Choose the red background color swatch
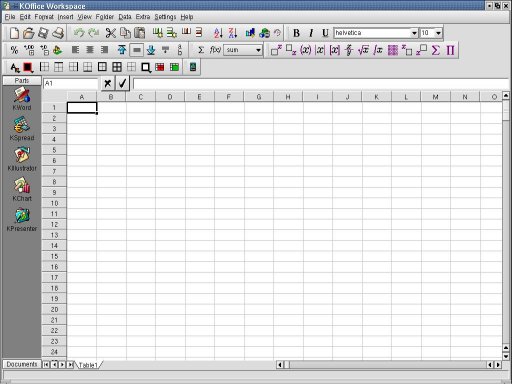 tap(28, 67)
